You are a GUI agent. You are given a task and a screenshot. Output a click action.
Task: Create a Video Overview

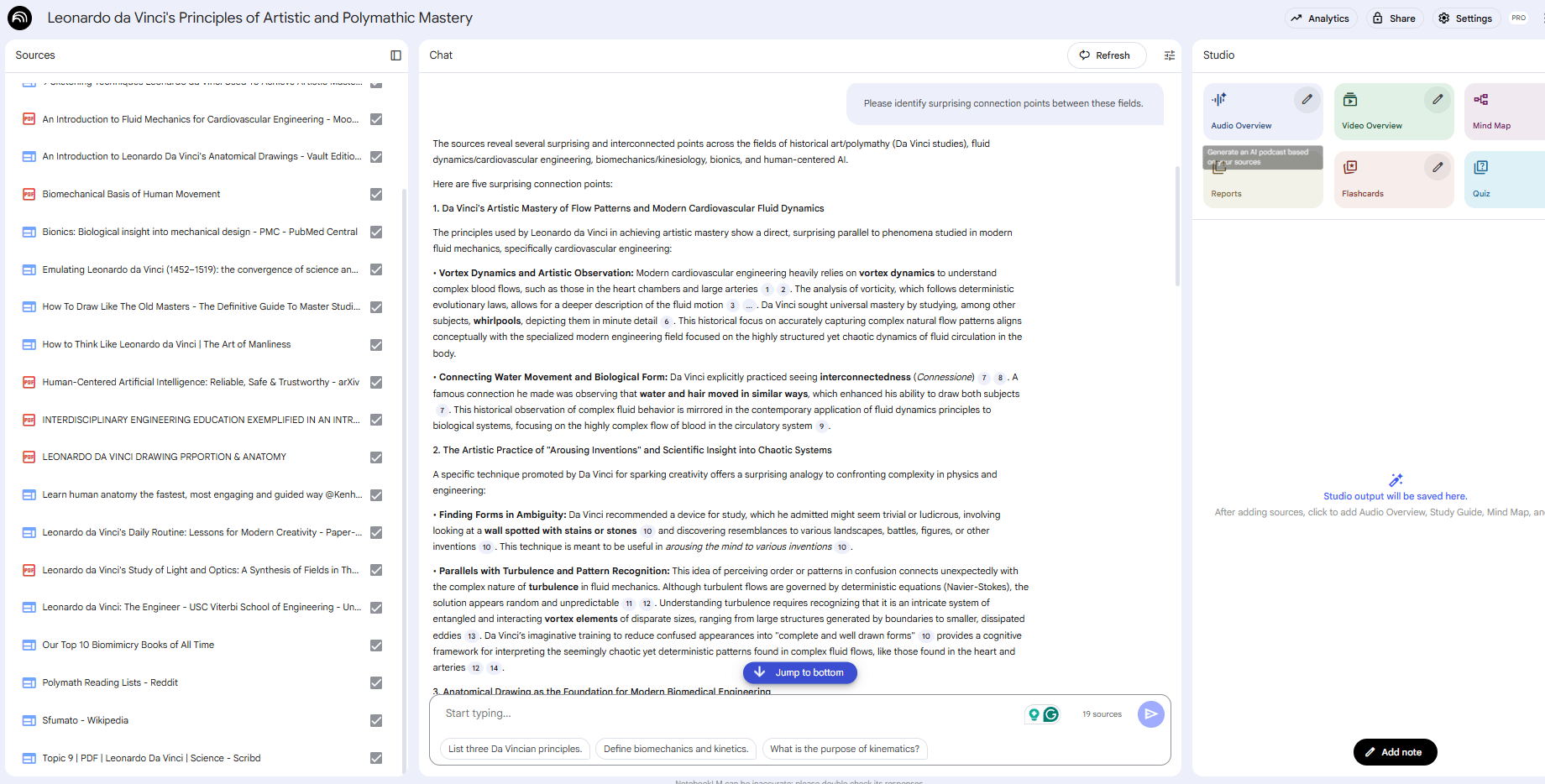coord(1393,111)
